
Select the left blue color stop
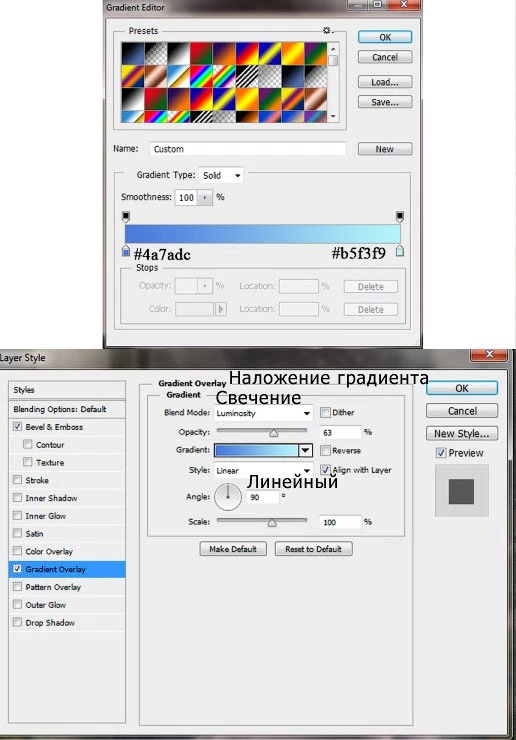pyautogui.click(x=126, y=251)
